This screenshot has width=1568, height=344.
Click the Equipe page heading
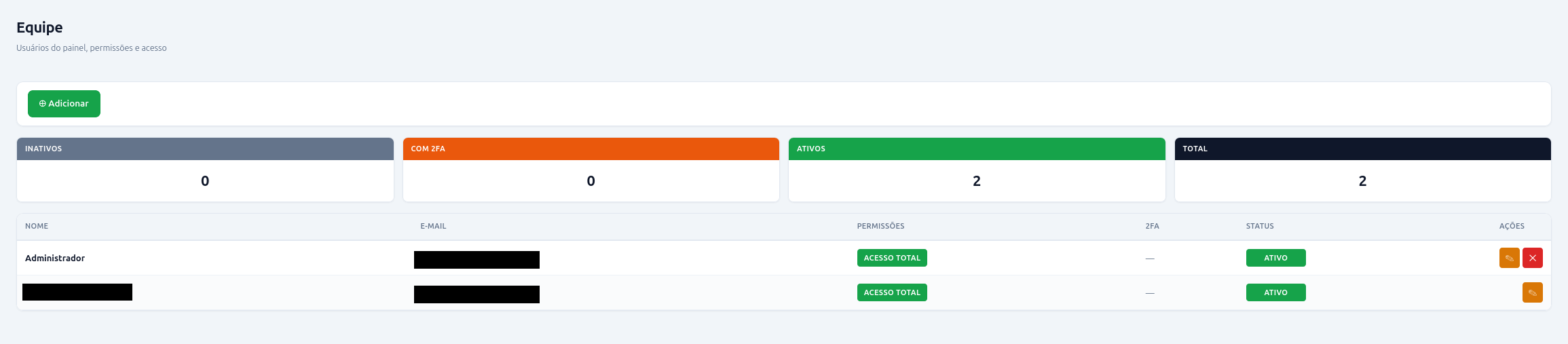click(x=39, y=27)
